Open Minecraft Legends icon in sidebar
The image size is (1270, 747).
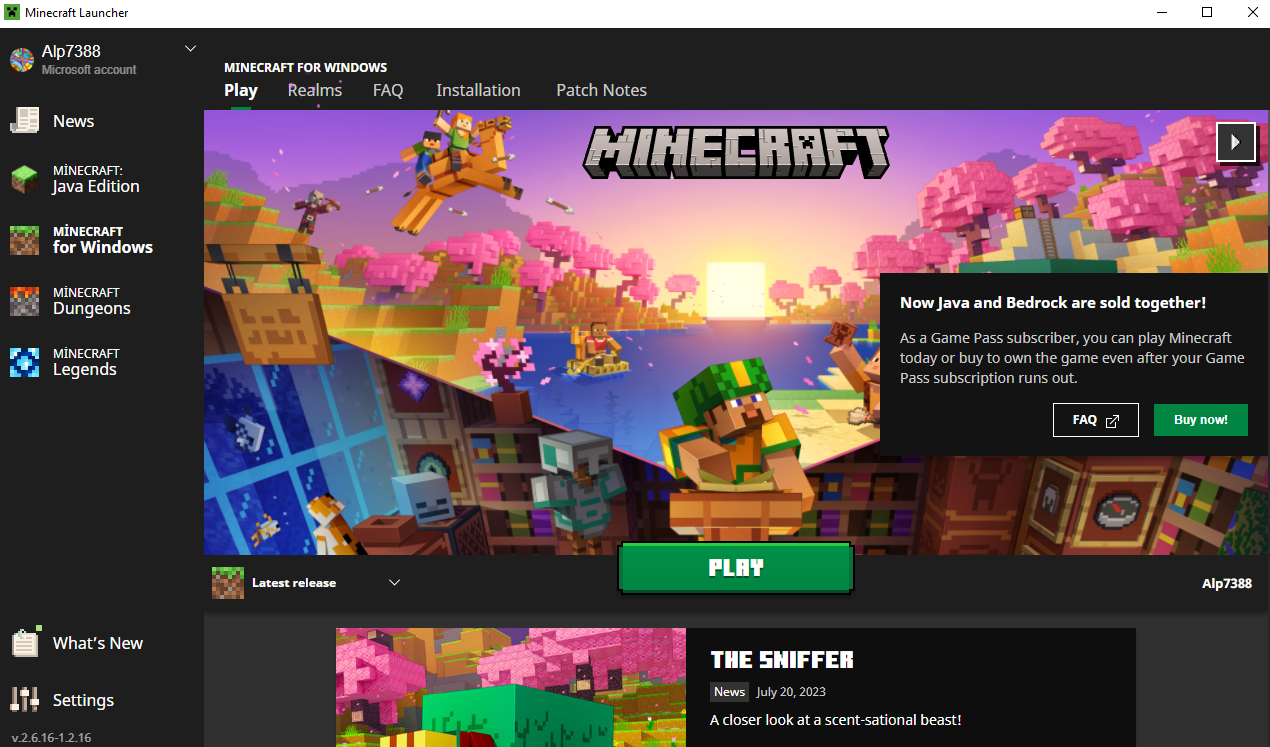tap(24, 362)
